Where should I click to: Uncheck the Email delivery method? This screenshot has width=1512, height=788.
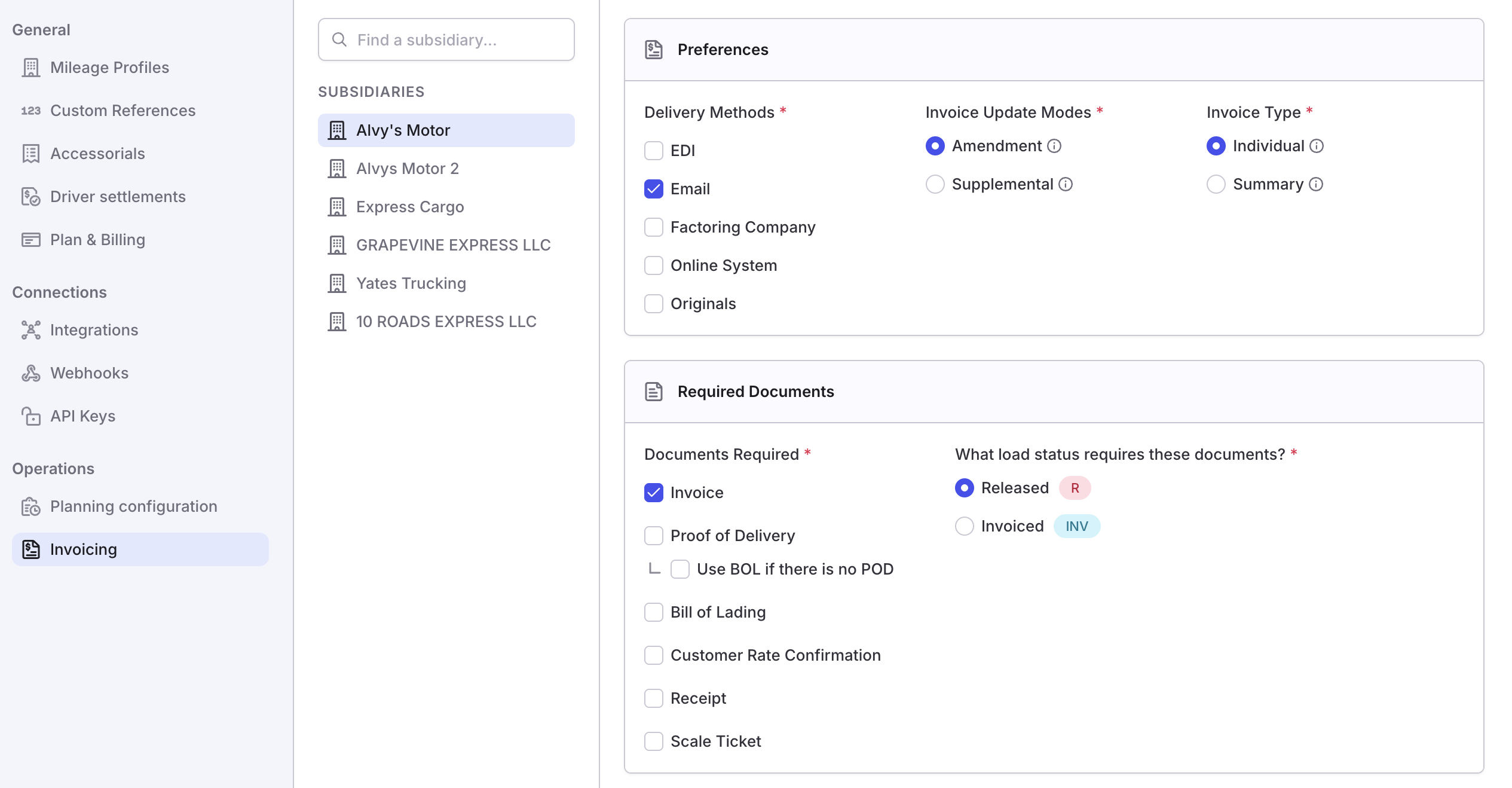pos(654,189)
